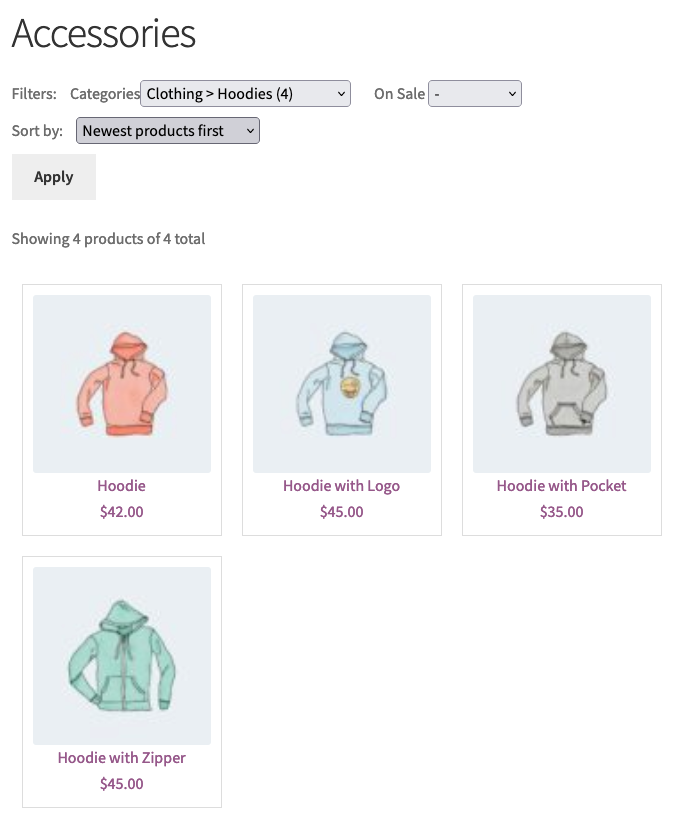Go to the Hoodie with Zipper title link
Viewport: 686px width, 838px height.
[122, 758]
